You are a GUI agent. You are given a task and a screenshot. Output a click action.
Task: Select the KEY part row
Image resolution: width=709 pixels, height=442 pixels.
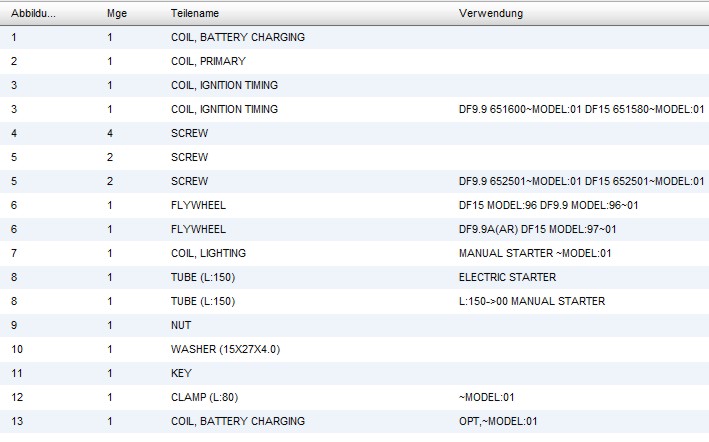[x=180, y=373]
